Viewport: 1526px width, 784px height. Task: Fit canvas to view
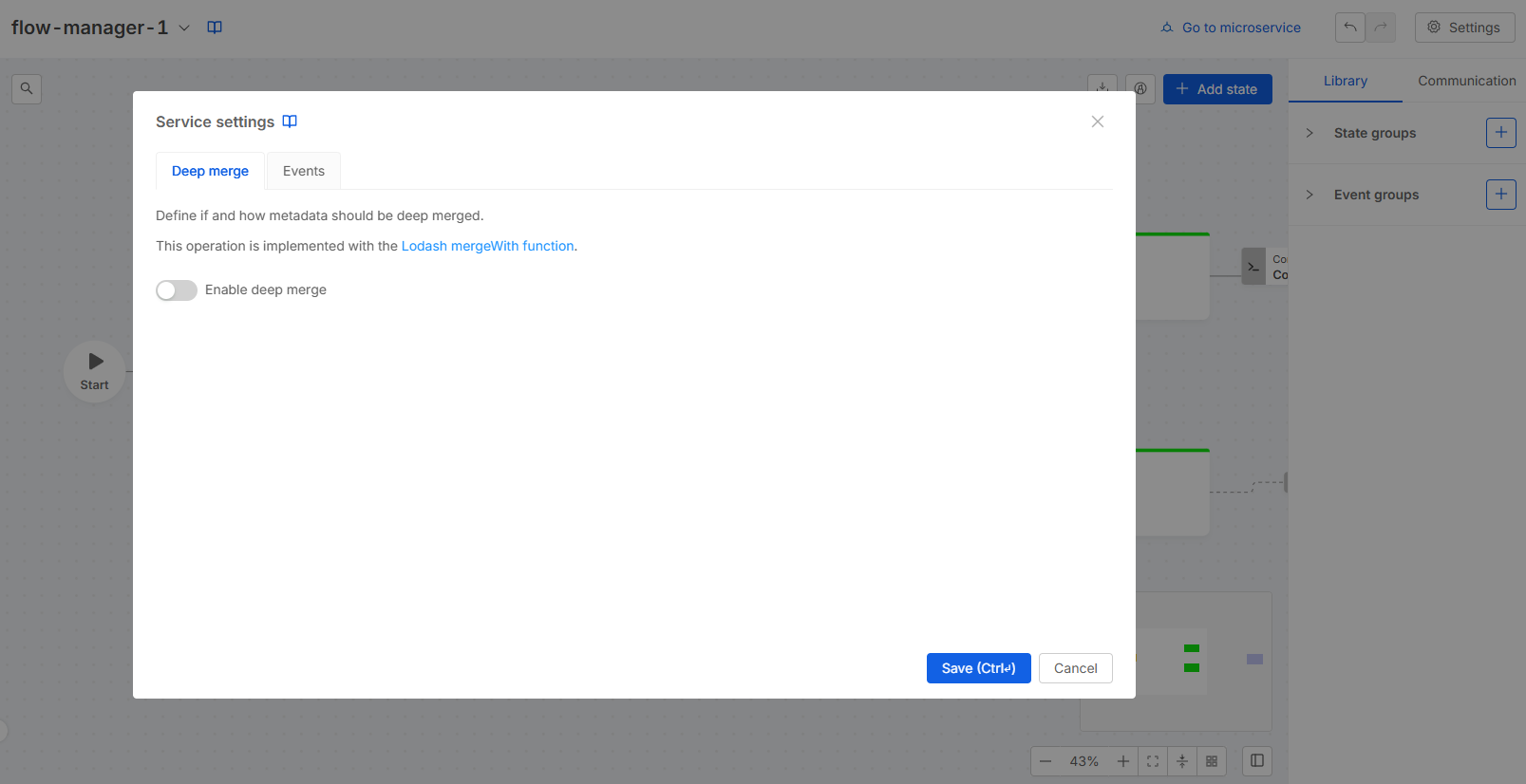coord(1153,761)
